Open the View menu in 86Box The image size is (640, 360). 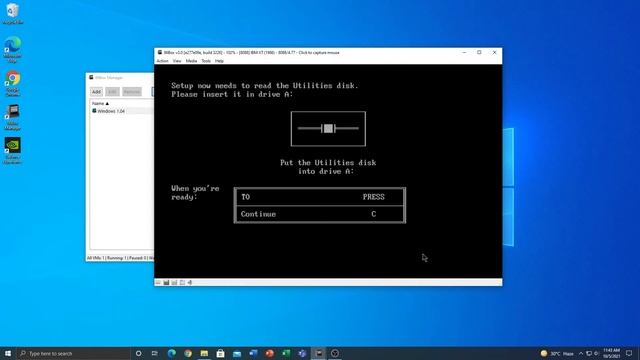tap(177, 61)
